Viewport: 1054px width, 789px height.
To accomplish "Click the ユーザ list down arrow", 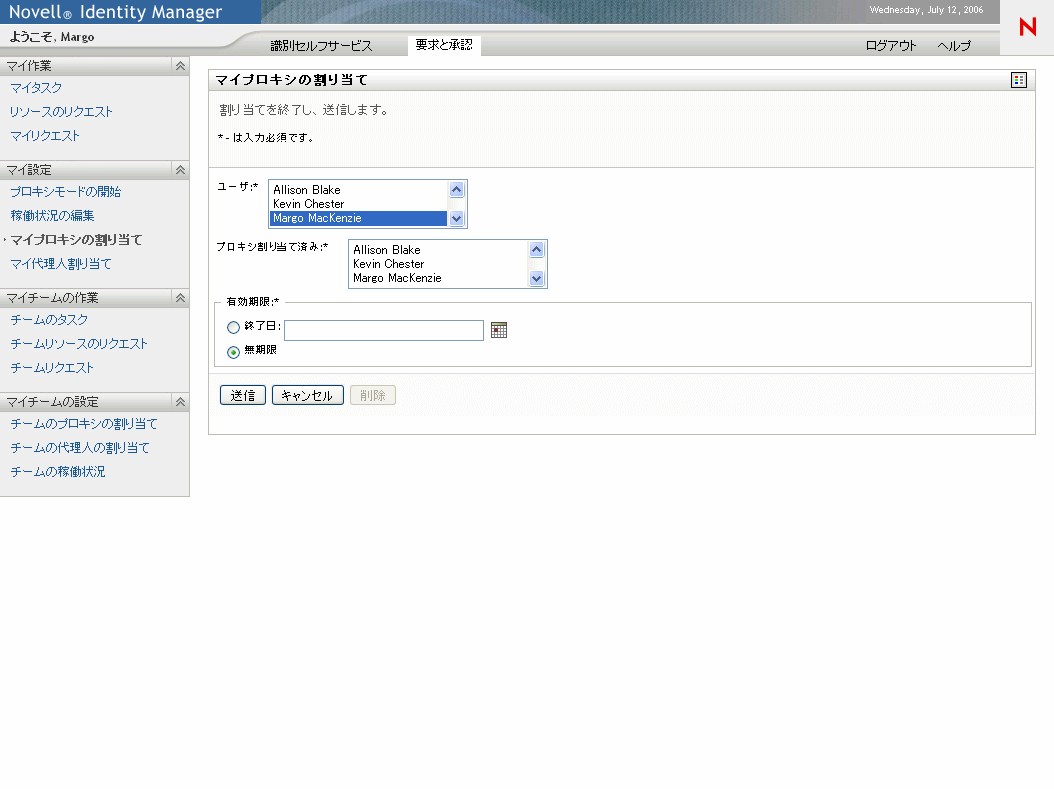I will [x=456, y=218].
